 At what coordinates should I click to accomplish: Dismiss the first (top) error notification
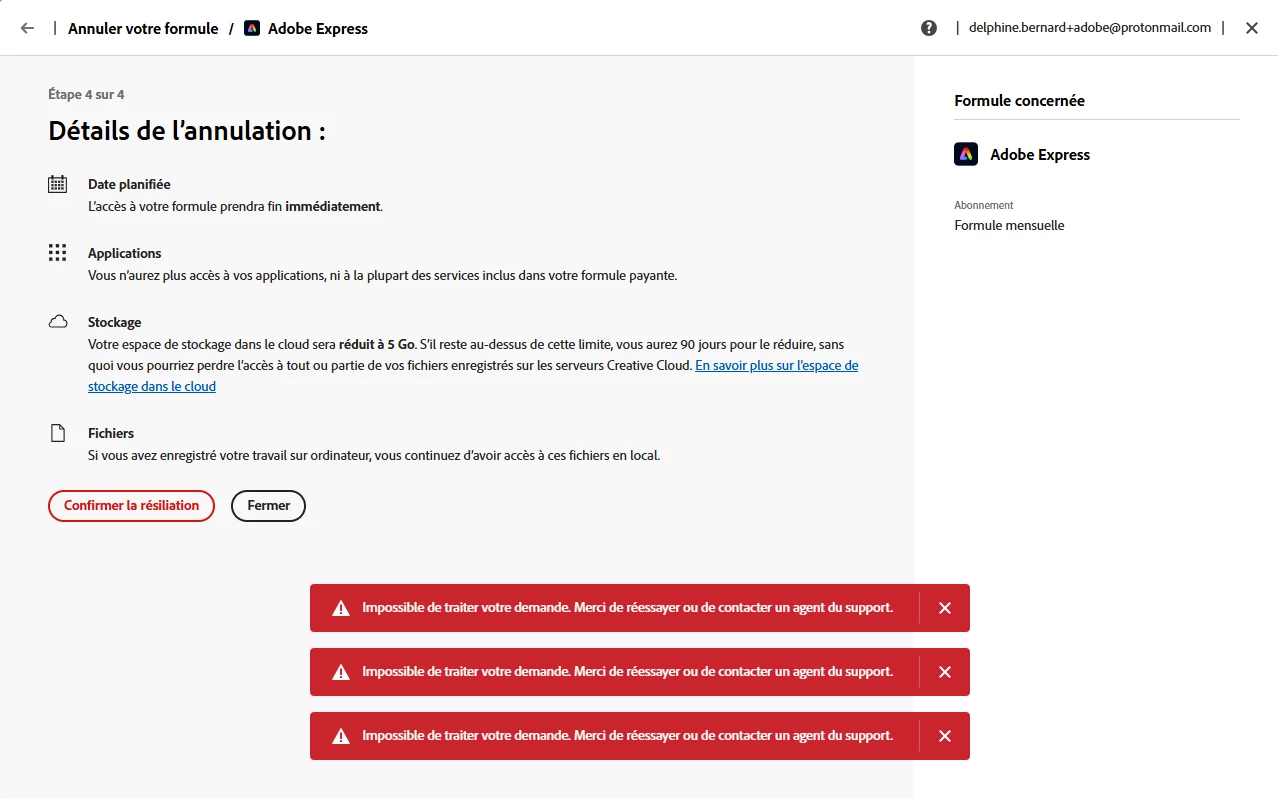pos(945,608)
